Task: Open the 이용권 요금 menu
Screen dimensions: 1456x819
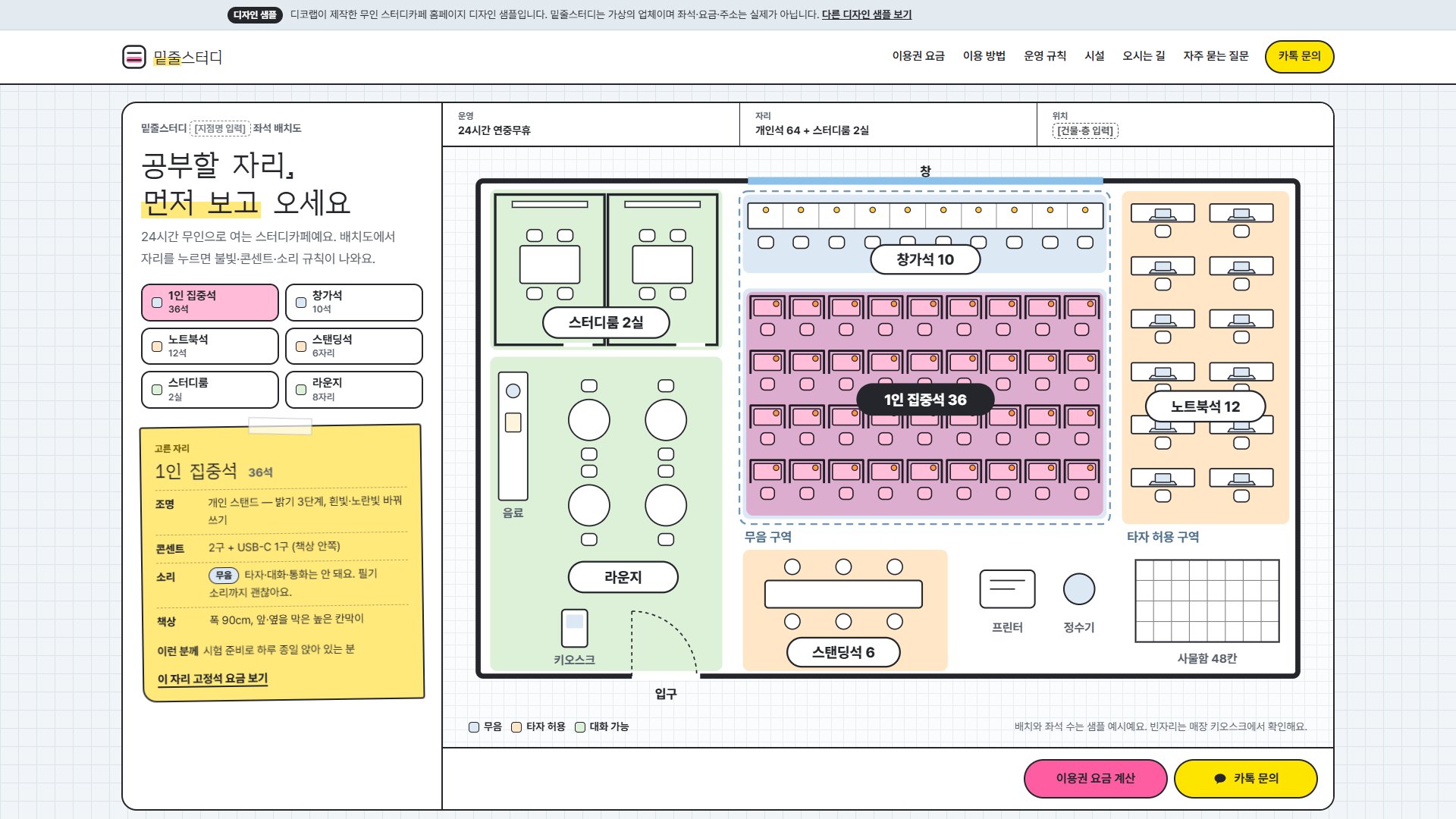Action: pos(918,56)
